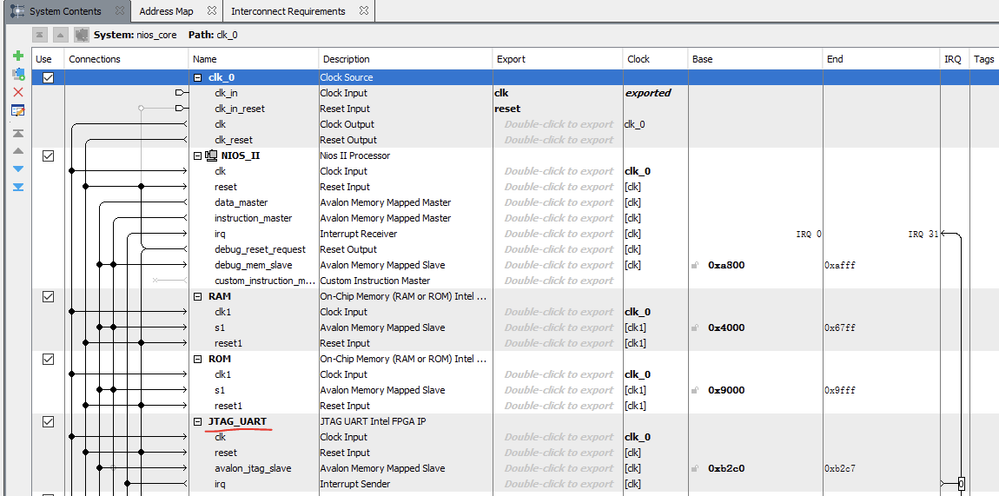999x496 pixels.
Task: Click the blue move to bottom icon
Action: coord(18,187)
